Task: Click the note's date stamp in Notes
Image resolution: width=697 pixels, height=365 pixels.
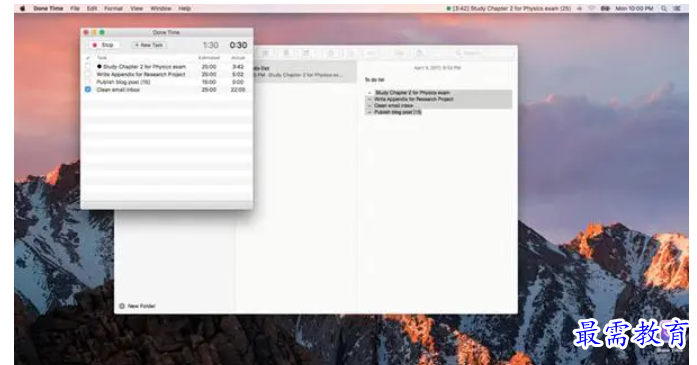Action: pyautogui.click(x=437, y=68)
